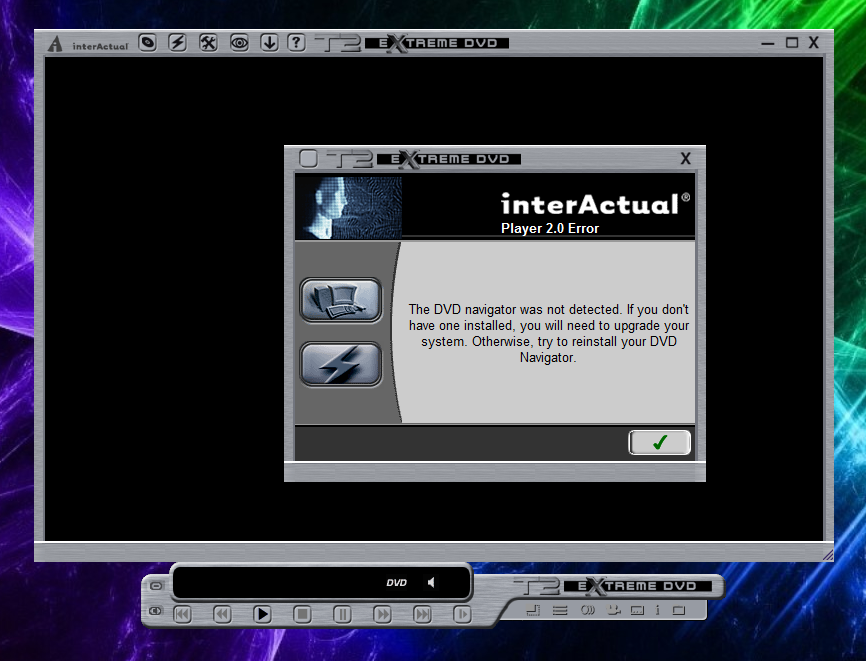Rewind playback with the double-left arrow button
Image resolution: width=866 pixels, height=661 pixels.
222,614
